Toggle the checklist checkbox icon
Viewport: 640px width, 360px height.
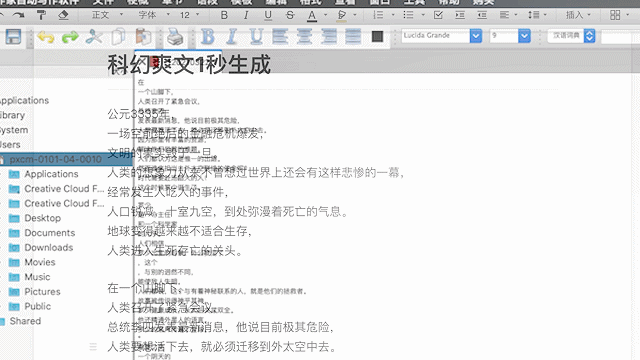[x=438, y=15]
